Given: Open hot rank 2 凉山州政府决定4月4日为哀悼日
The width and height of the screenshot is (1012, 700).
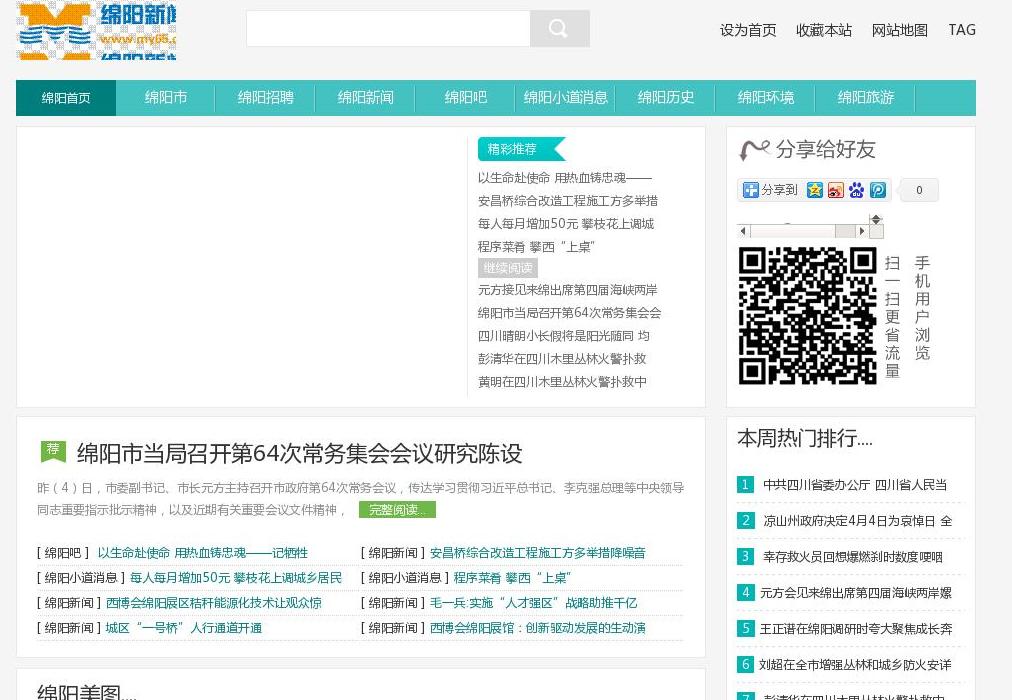Looking at the screenshot, I should coord(857,521).
